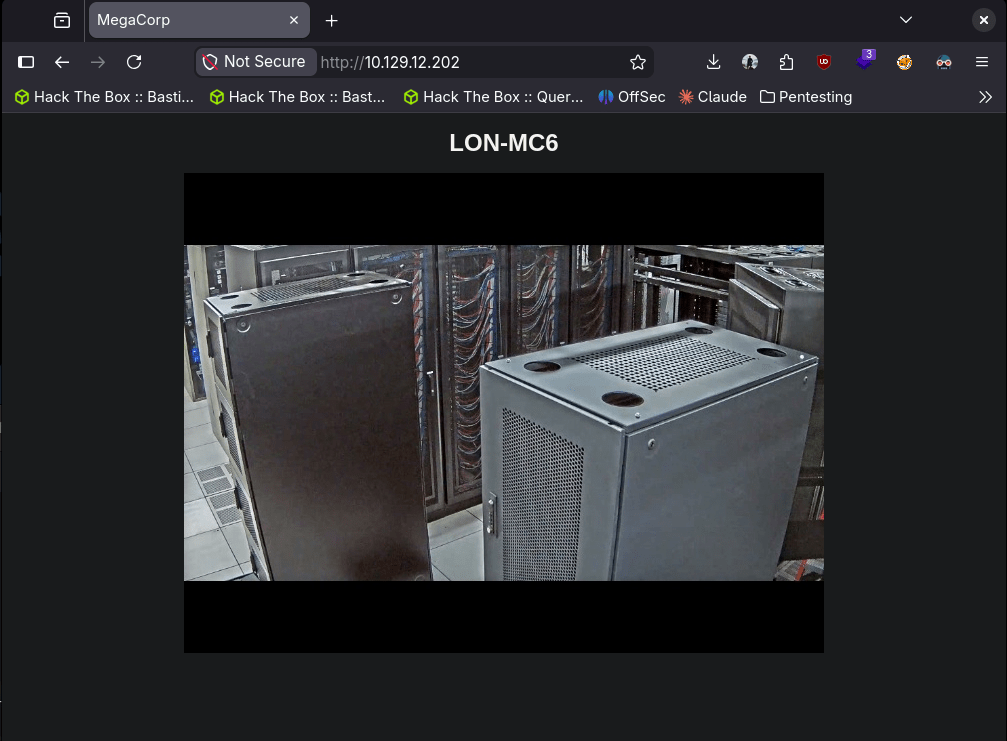
Task: Open the Downloads panel
Action: coord(713,62)
